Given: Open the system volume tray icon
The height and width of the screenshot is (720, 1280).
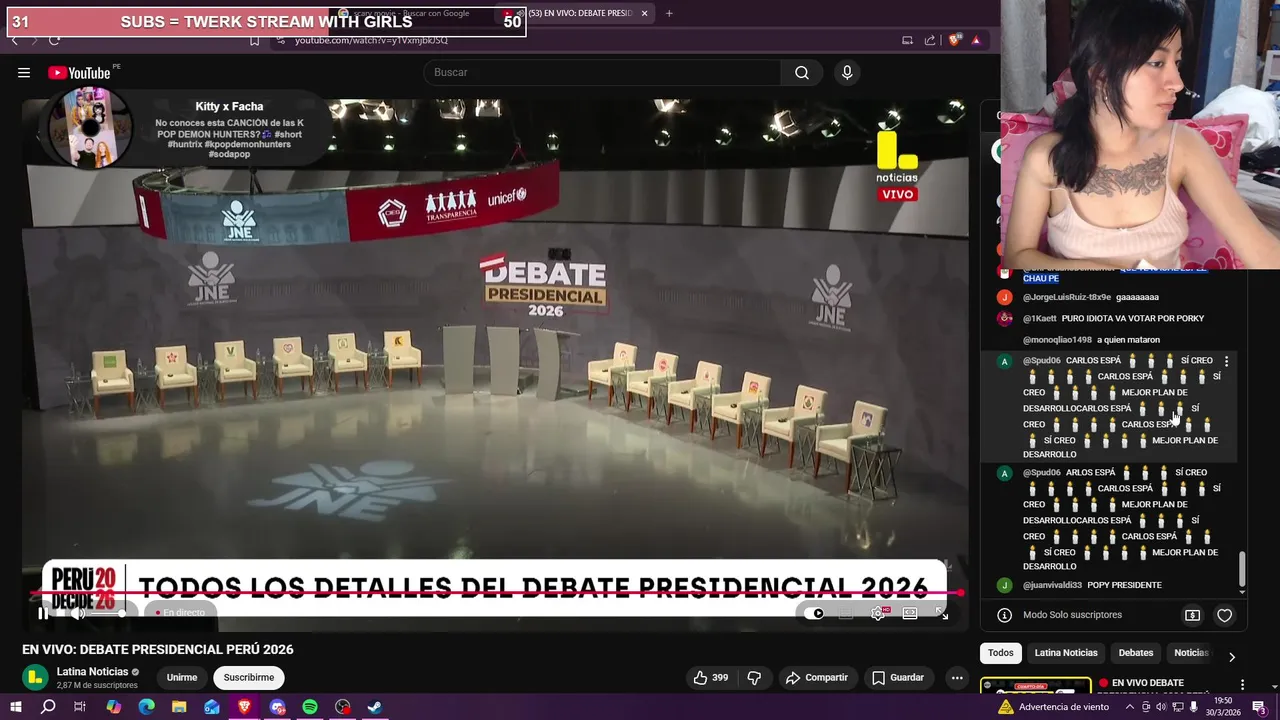Looking at the screenshot, I should [1162, 707].
